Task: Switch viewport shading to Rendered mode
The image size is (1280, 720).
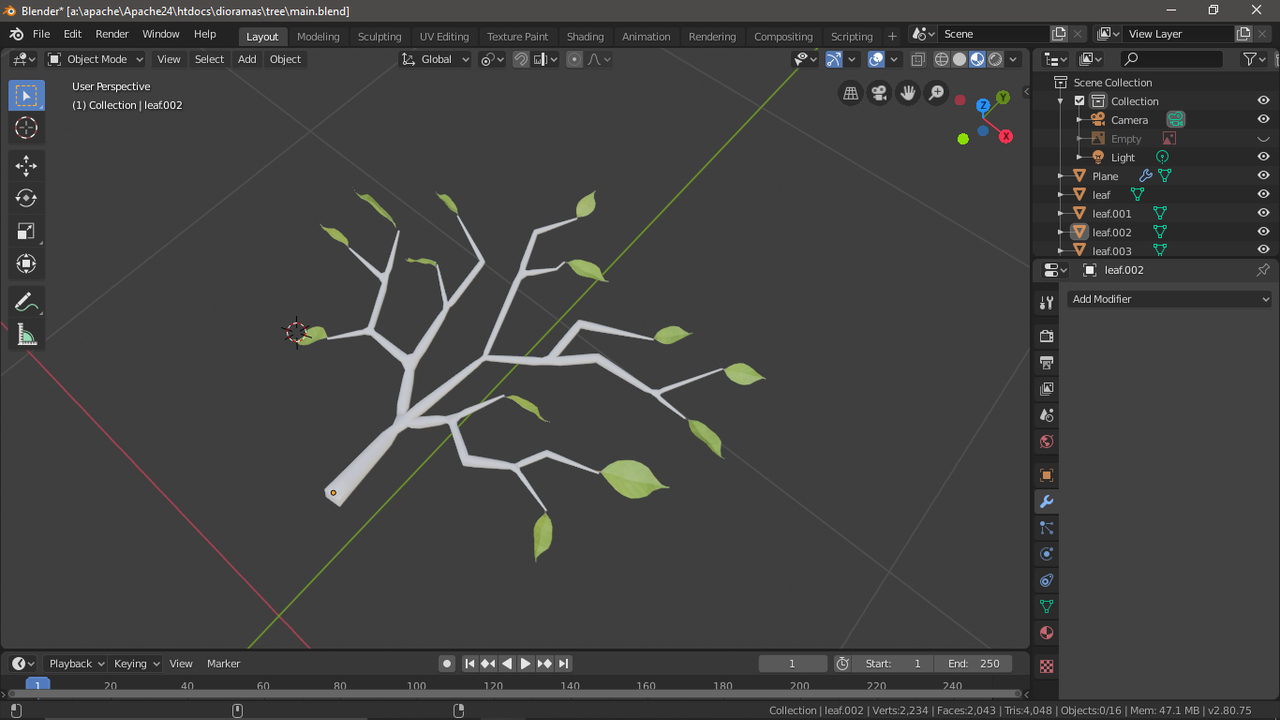Action: pyautogui.click(x=994, y=59)
